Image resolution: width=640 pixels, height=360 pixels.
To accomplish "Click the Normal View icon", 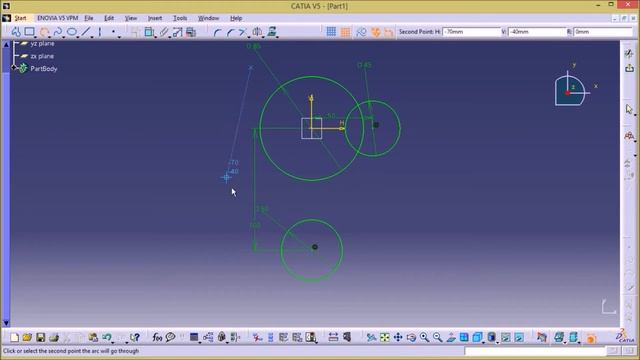I will point(451,337).
